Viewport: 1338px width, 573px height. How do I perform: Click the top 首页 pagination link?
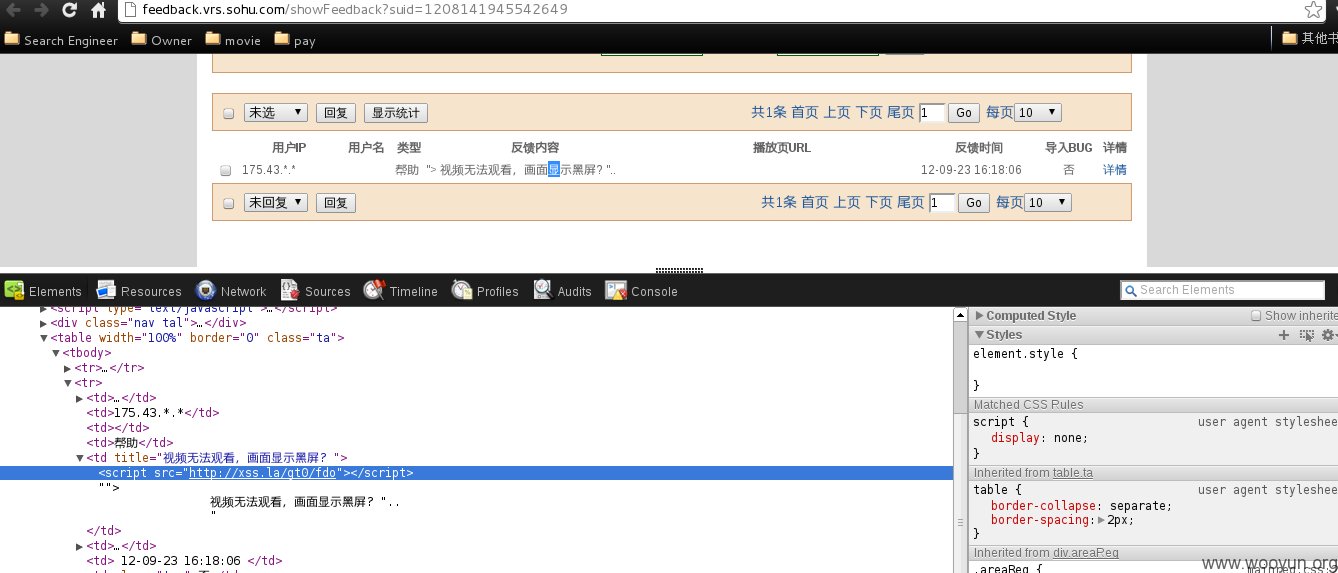coord(805,113)
